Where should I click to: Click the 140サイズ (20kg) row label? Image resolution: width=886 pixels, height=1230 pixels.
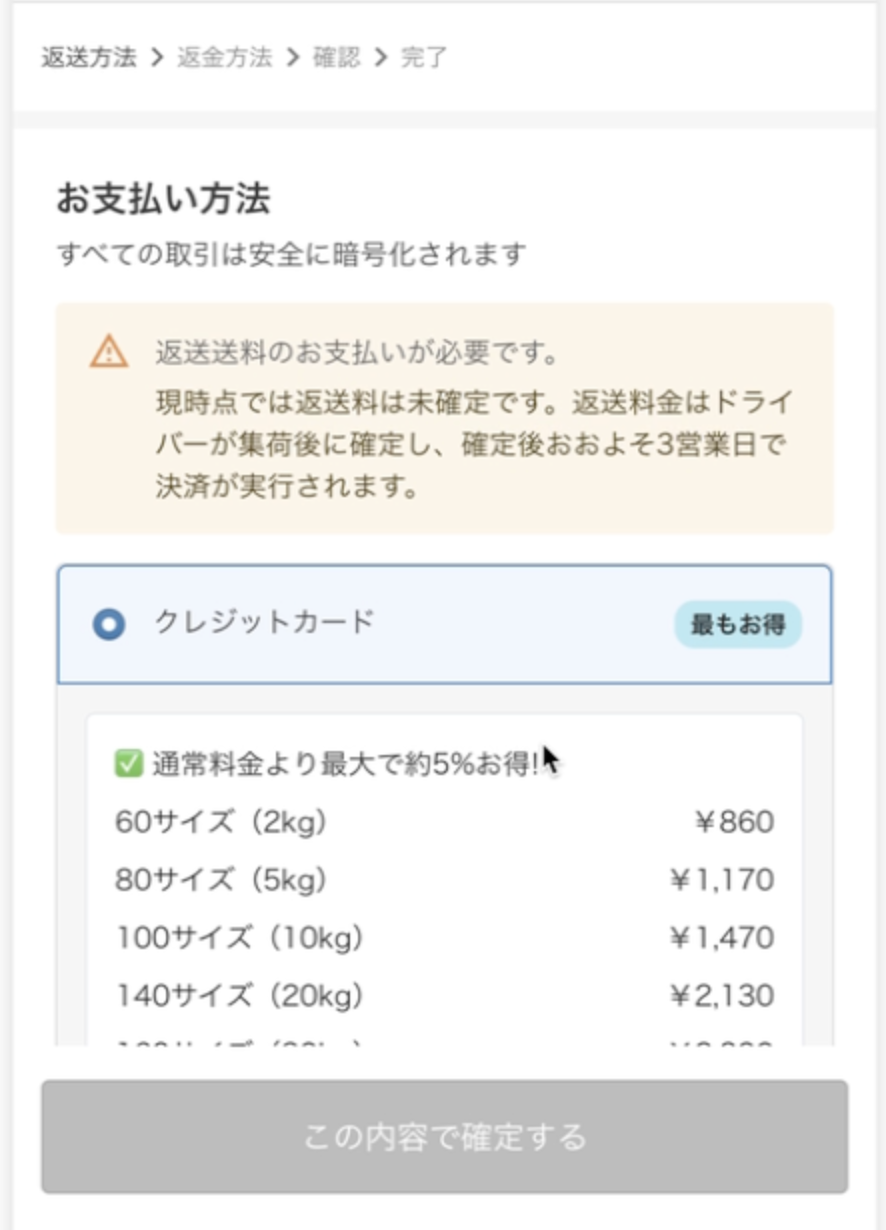tap(240, 996)
